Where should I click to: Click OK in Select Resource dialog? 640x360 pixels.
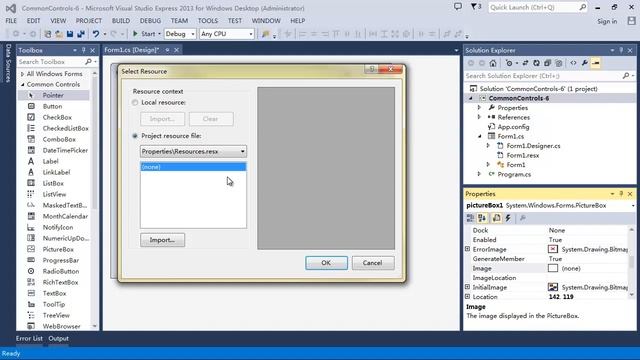point(326,263)
